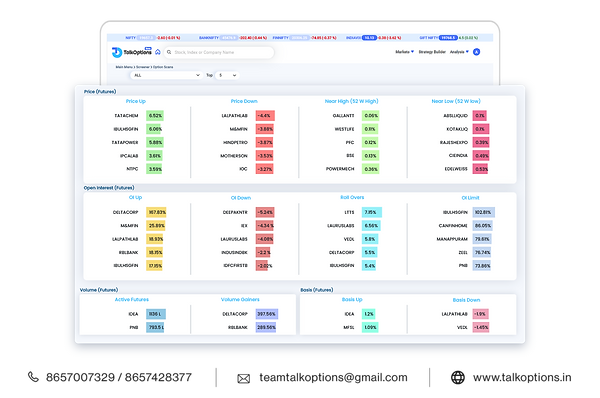
Task: Click the INDIAVIX ticker in the top strip
Action: 373,38
